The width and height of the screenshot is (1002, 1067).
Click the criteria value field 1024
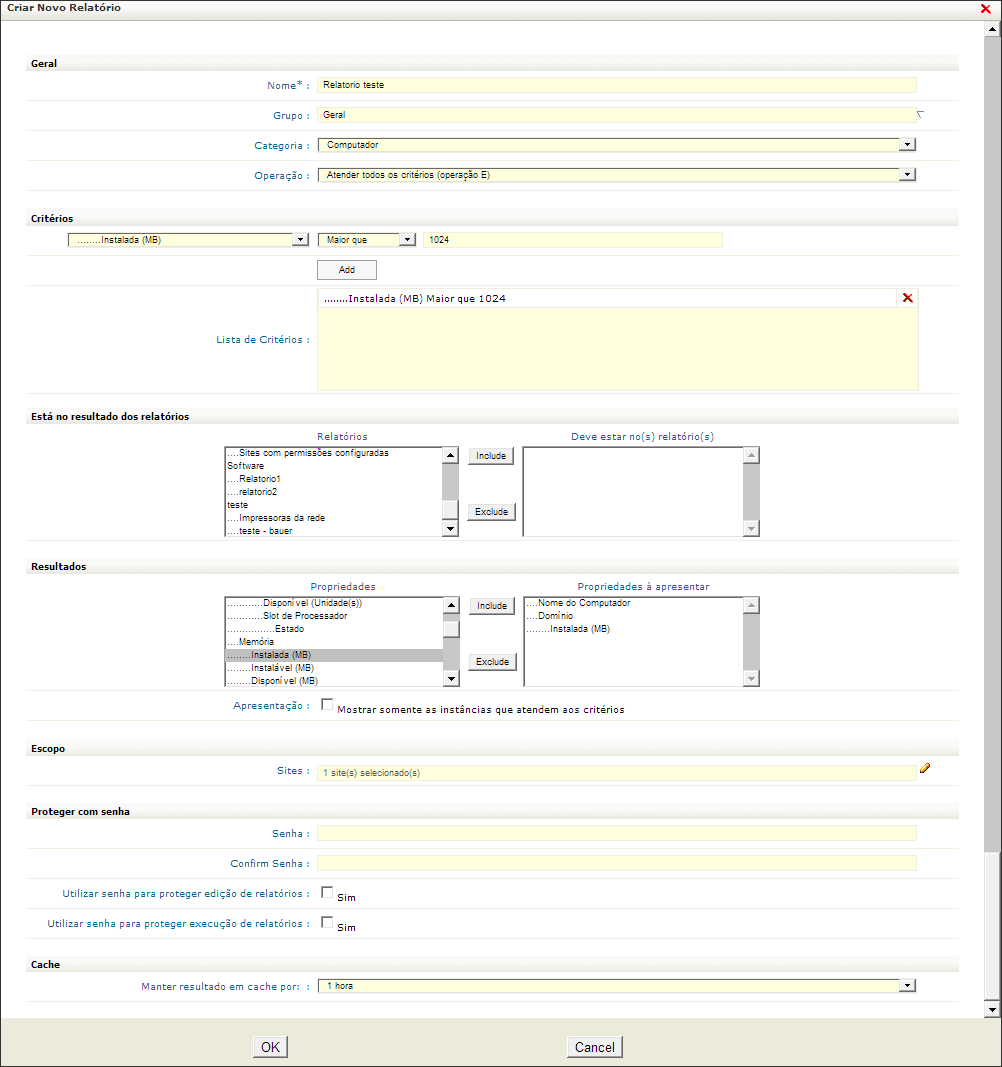click(x=572, y=240)
